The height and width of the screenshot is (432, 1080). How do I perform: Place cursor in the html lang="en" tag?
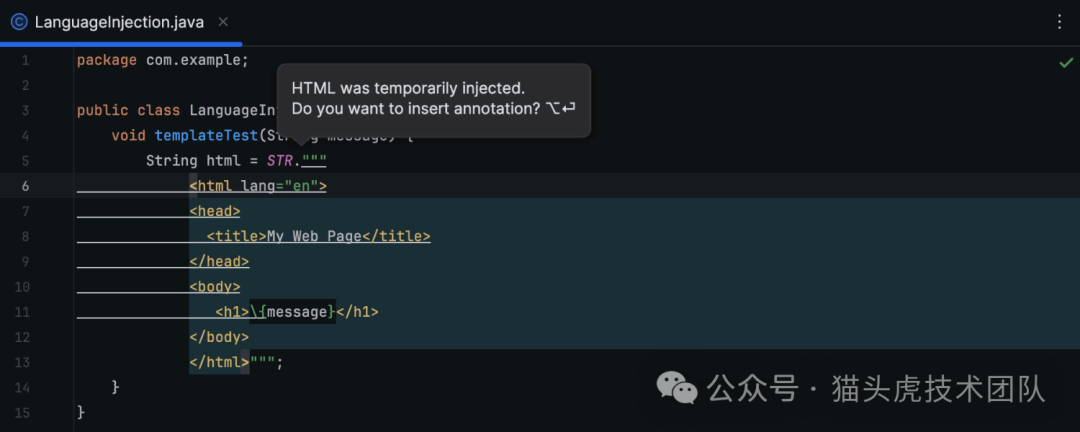258,186
